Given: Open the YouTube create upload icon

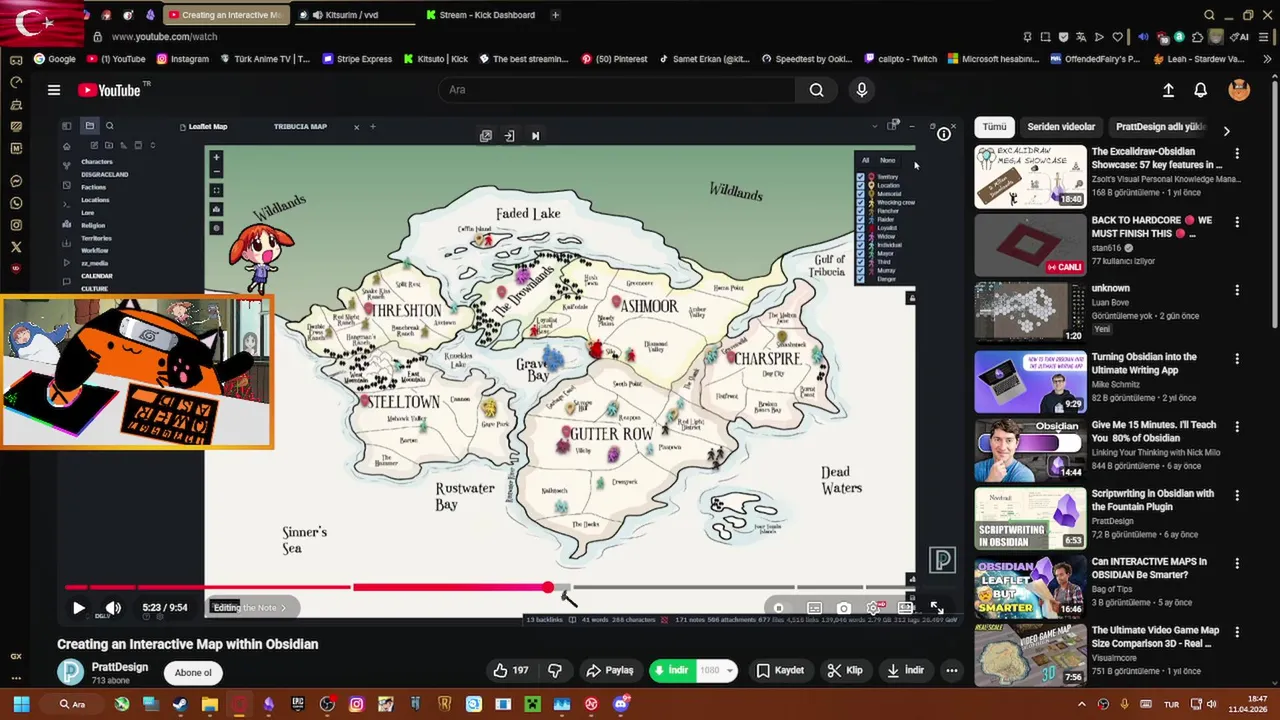Looking at the screenshot, I should click(1168, 90).
